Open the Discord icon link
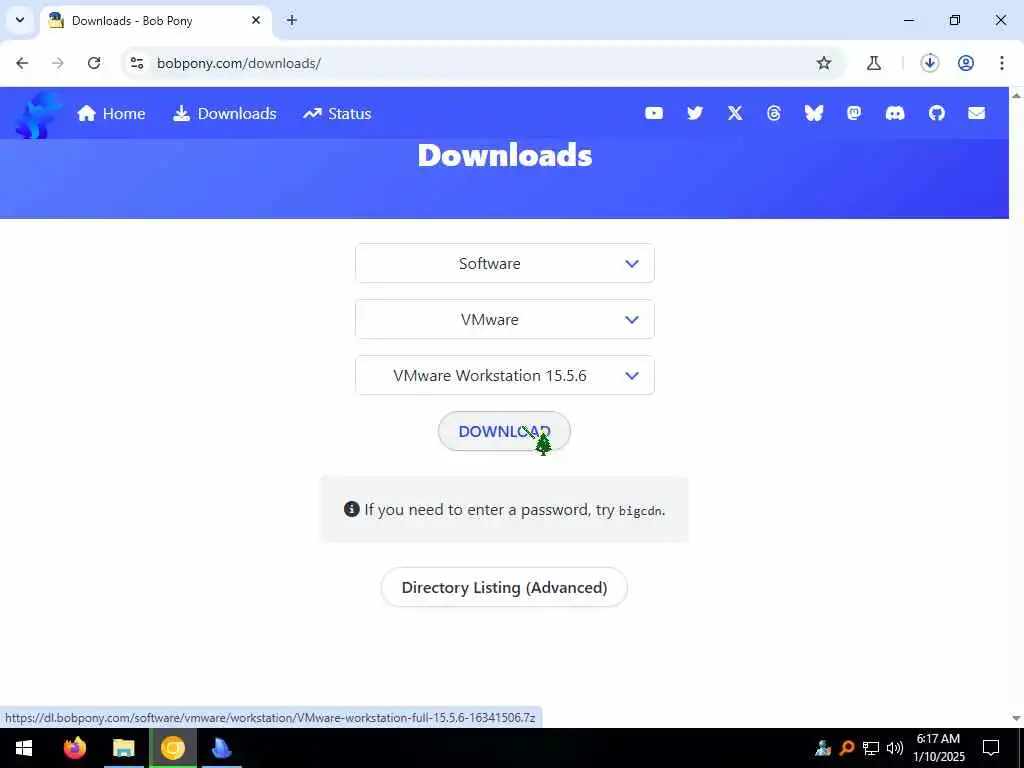 coord(895,114)
